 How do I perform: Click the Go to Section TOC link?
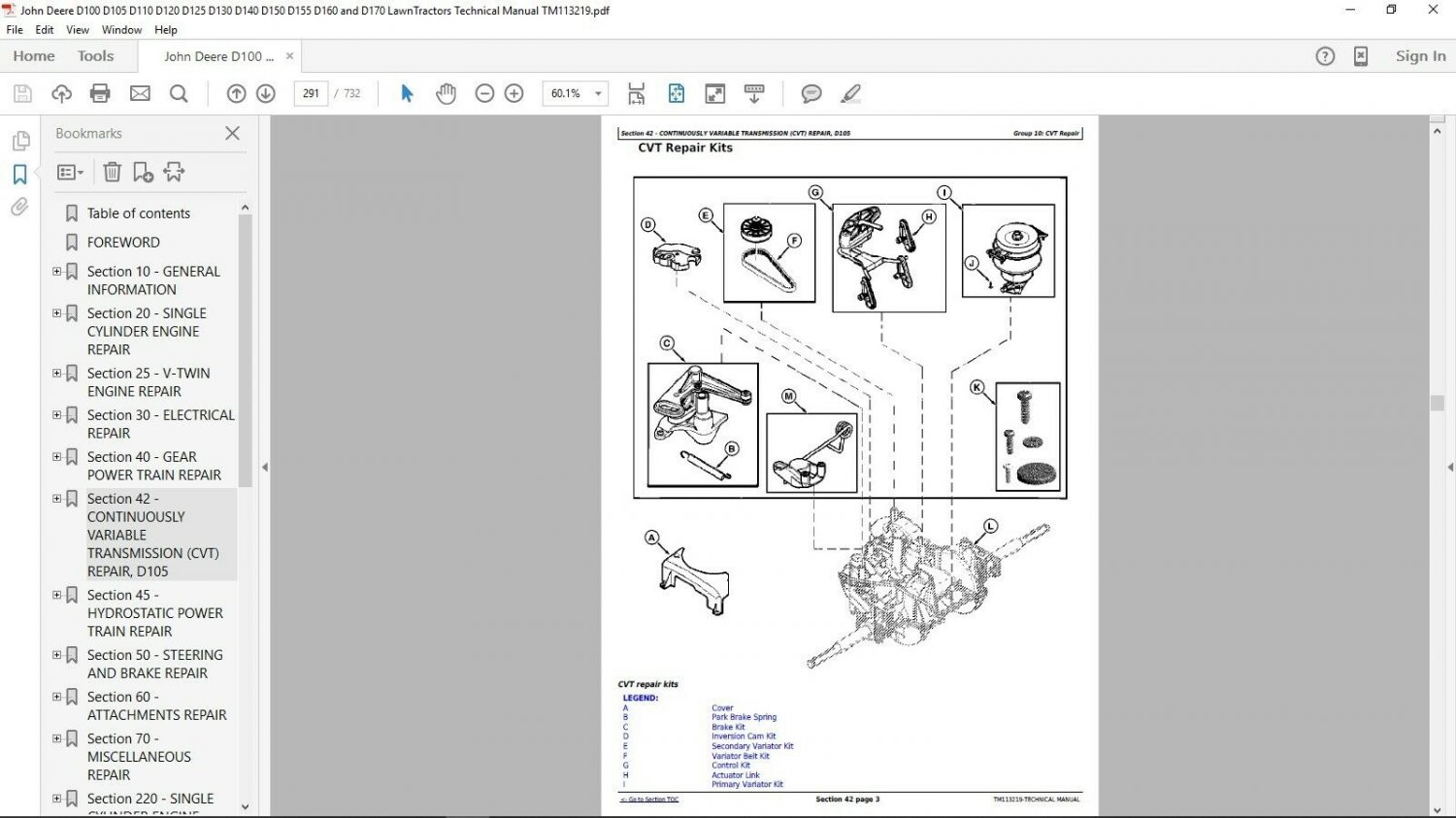(648, 799)
